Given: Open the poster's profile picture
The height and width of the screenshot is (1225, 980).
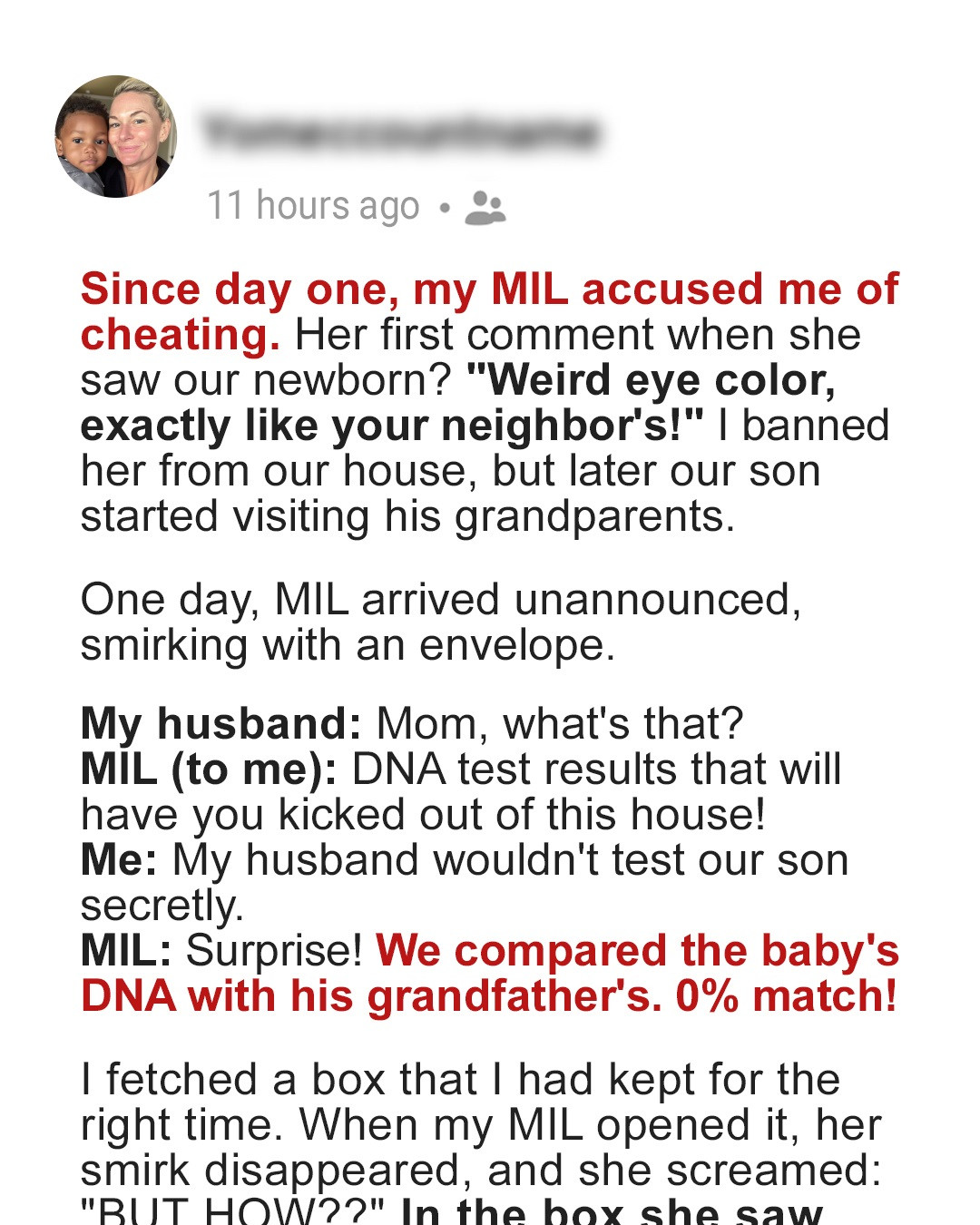Looking at the screenshot, I should click(x=116, y=136).
